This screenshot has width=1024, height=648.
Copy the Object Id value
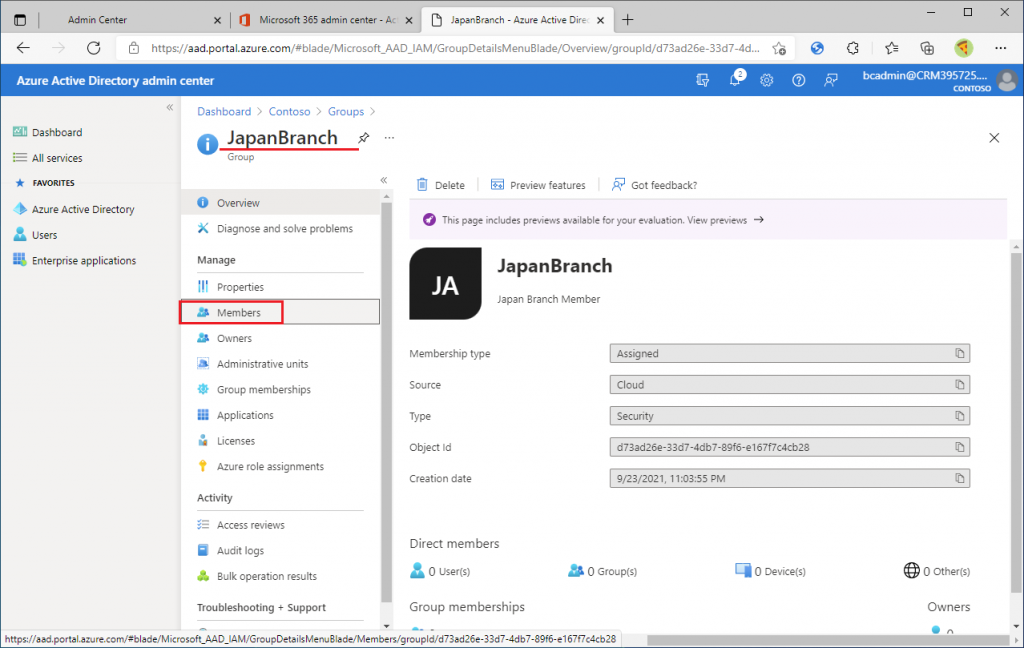[959, 447]
